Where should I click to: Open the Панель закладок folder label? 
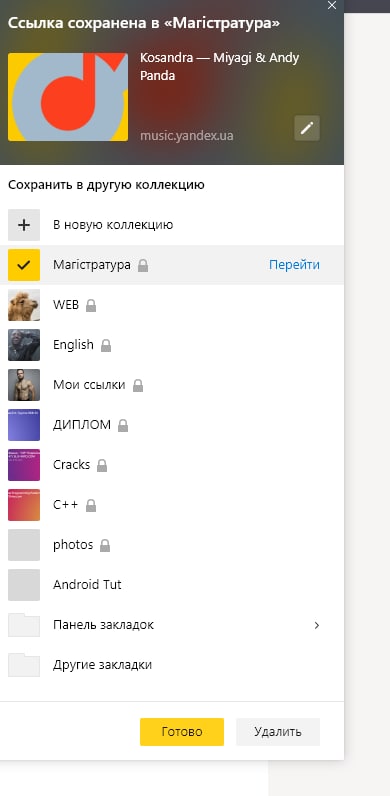[x=104, y=625]
